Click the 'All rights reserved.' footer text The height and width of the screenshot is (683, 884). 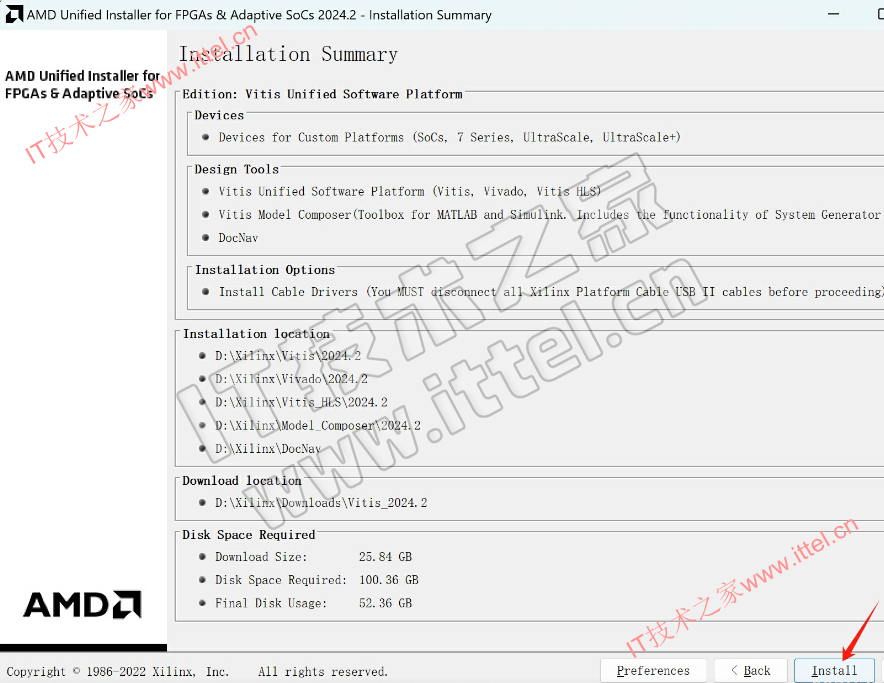[x=323, y=672]
